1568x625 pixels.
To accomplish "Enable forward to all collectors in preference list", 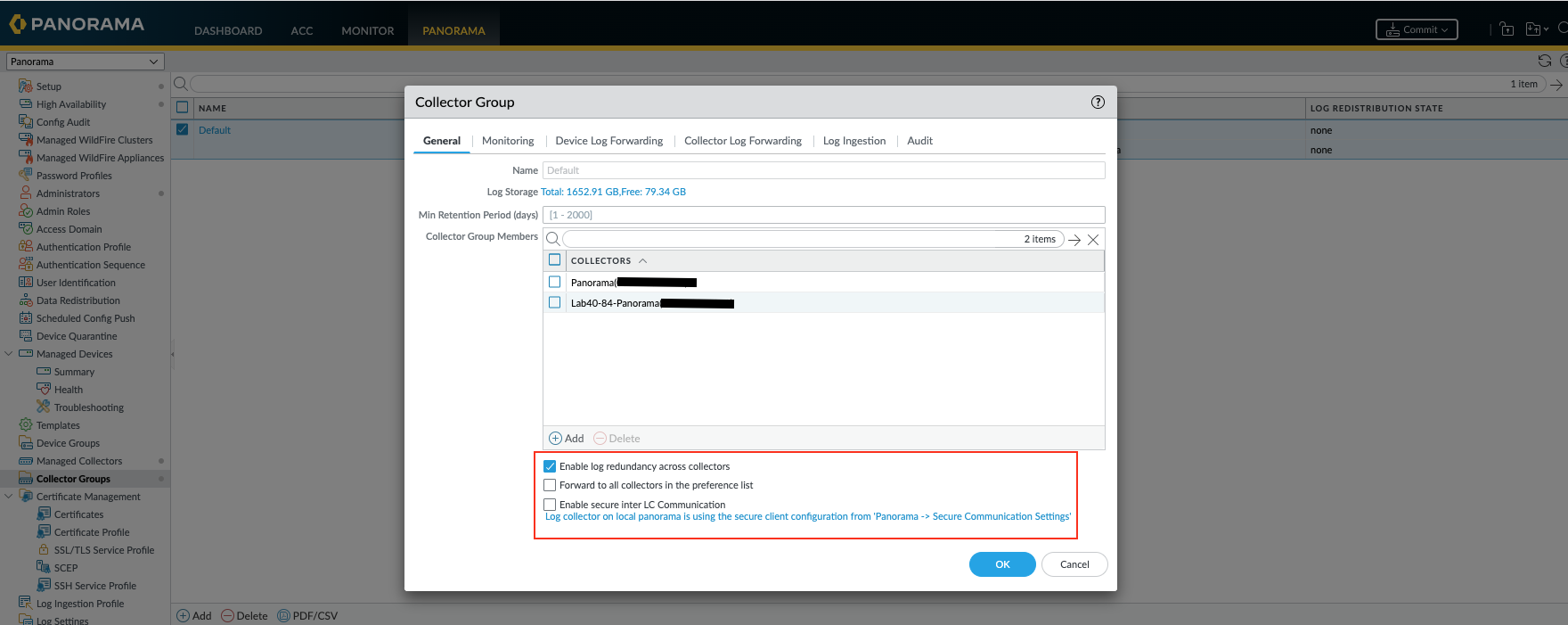I will [x=550, y=485].
